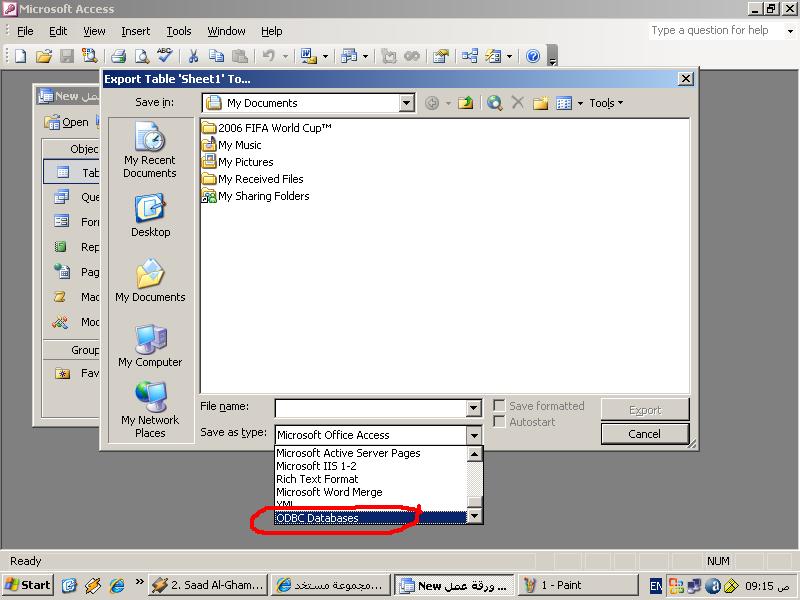The width and height of the screenshot is (800, 600).
Task: Open the Tools dropdown in dialog
Action: [x=606, y=103]
